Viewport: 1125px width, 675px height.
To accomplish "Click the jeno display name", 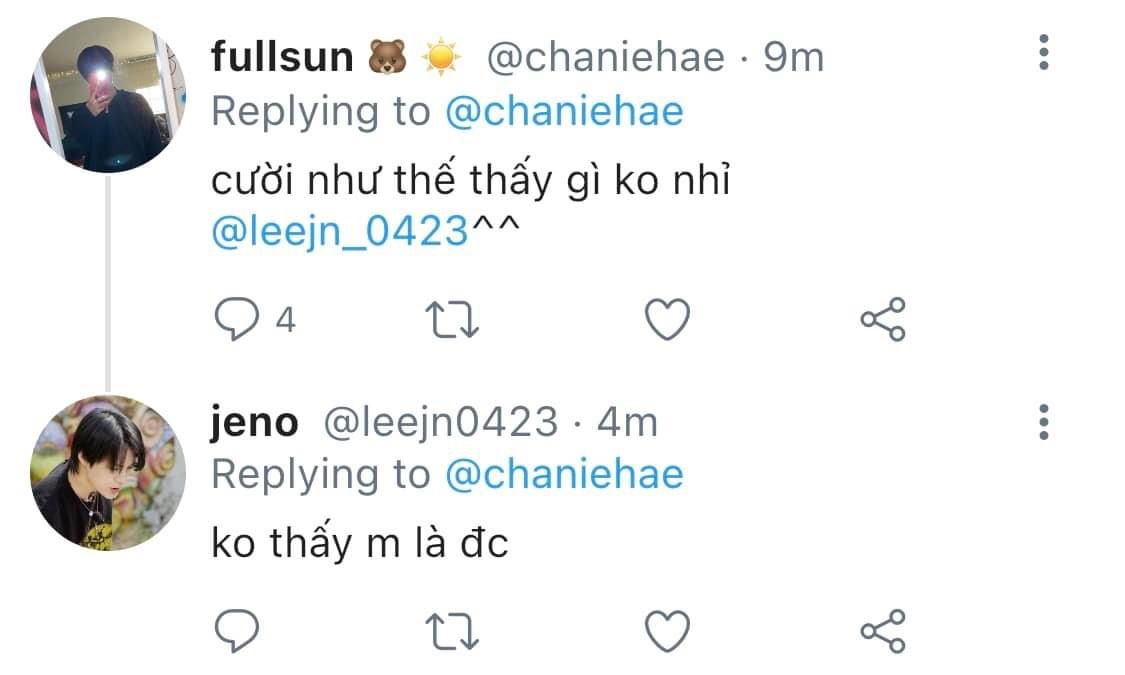I will [254, 423].
